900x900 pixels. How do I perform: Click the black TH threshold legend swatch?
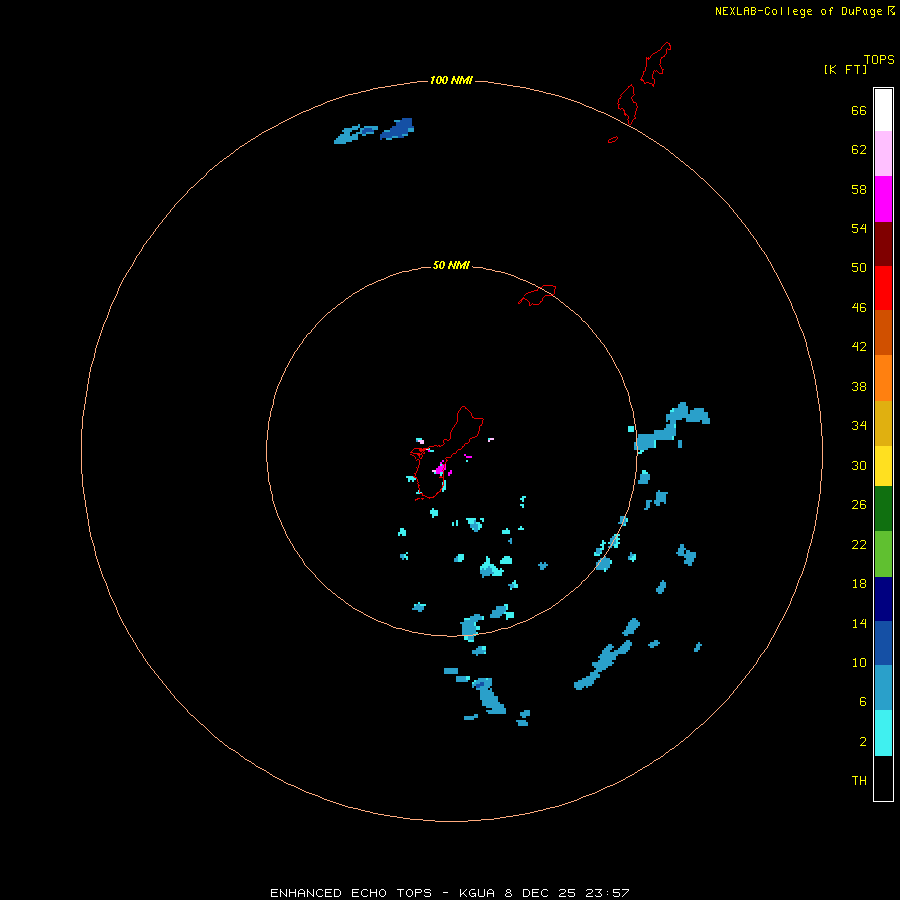883,778
